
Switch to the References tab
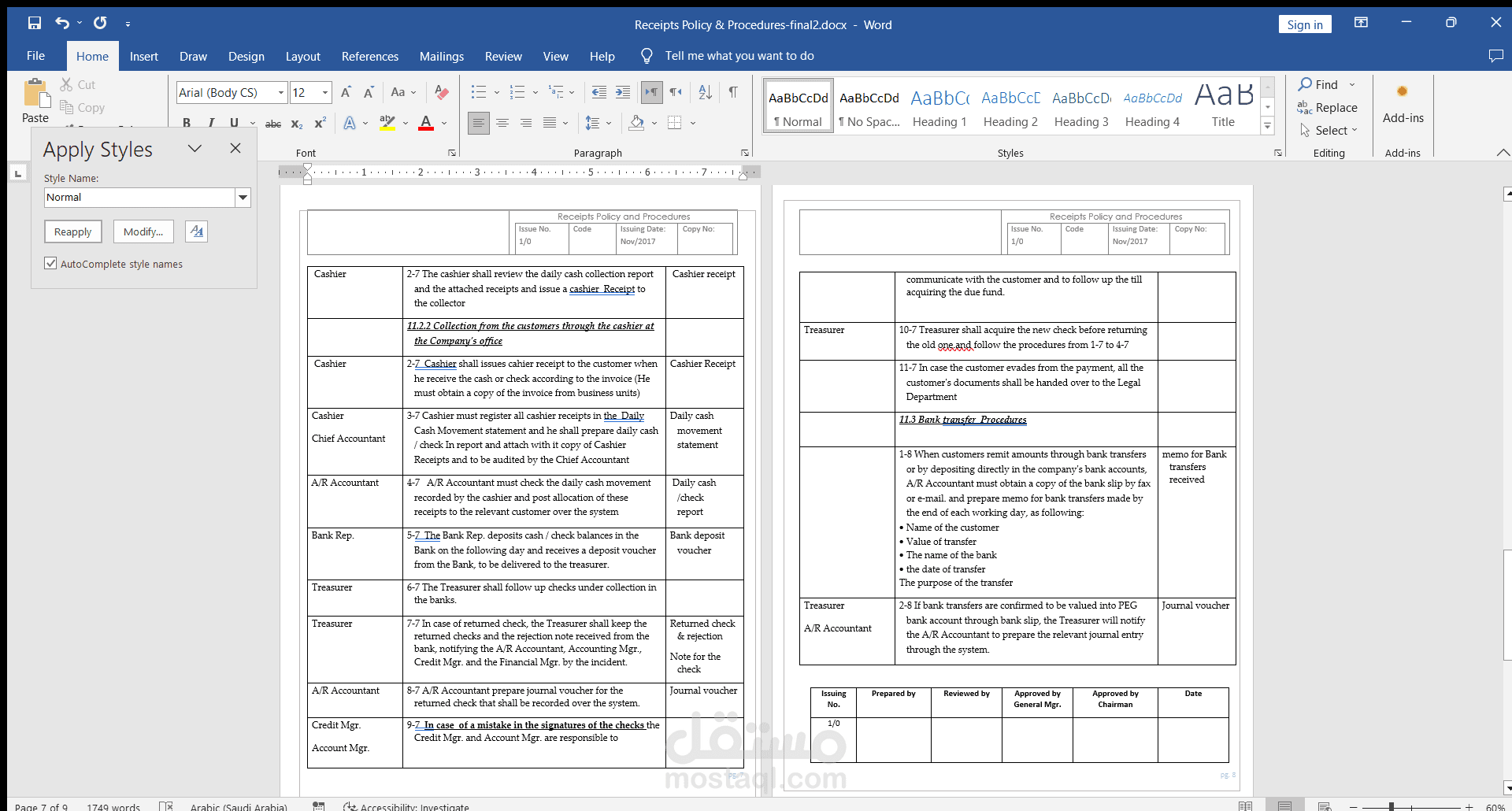[x=370, y=56]
